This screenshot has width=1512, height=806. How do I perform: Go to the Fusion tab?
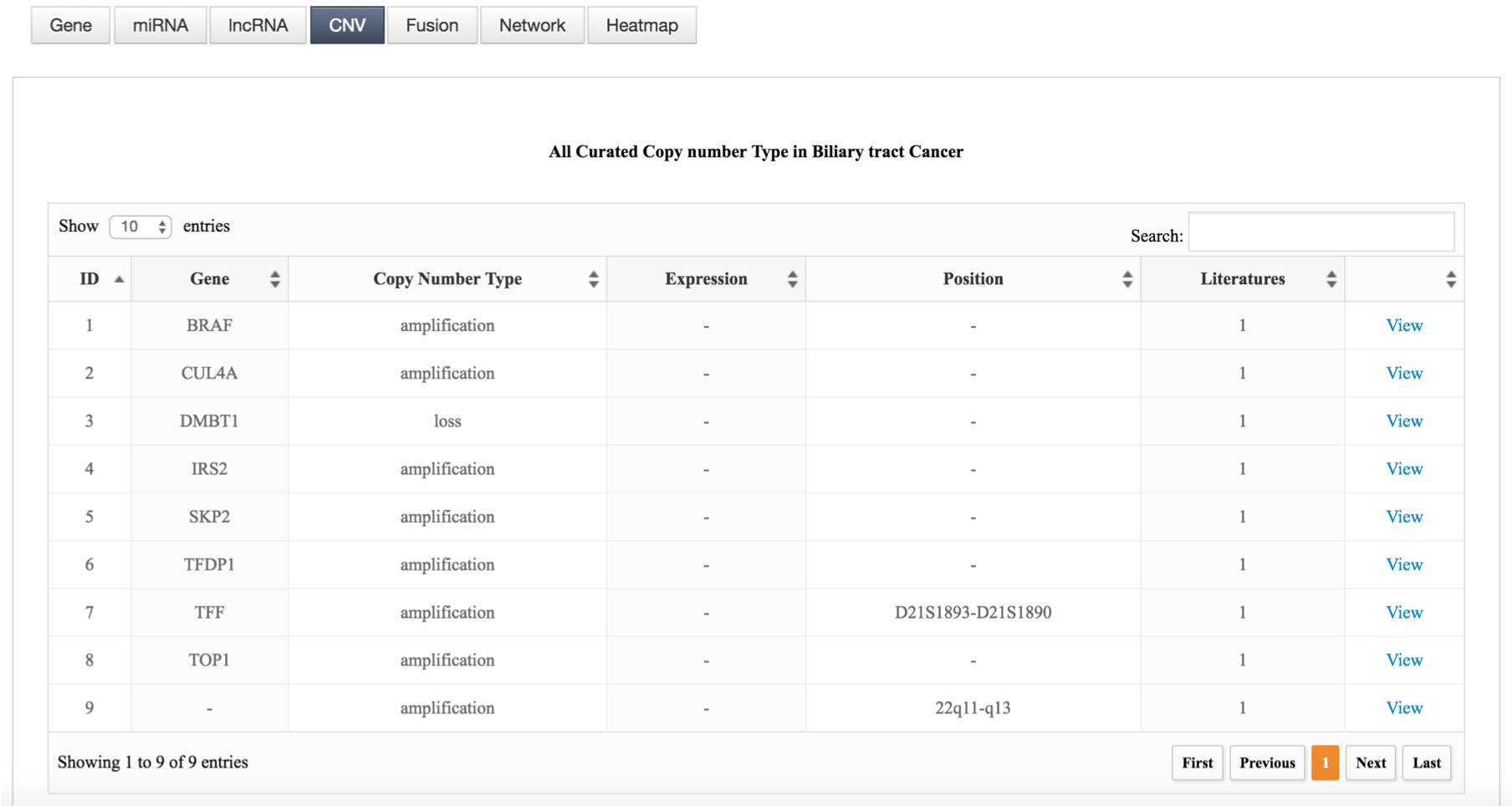432,25
